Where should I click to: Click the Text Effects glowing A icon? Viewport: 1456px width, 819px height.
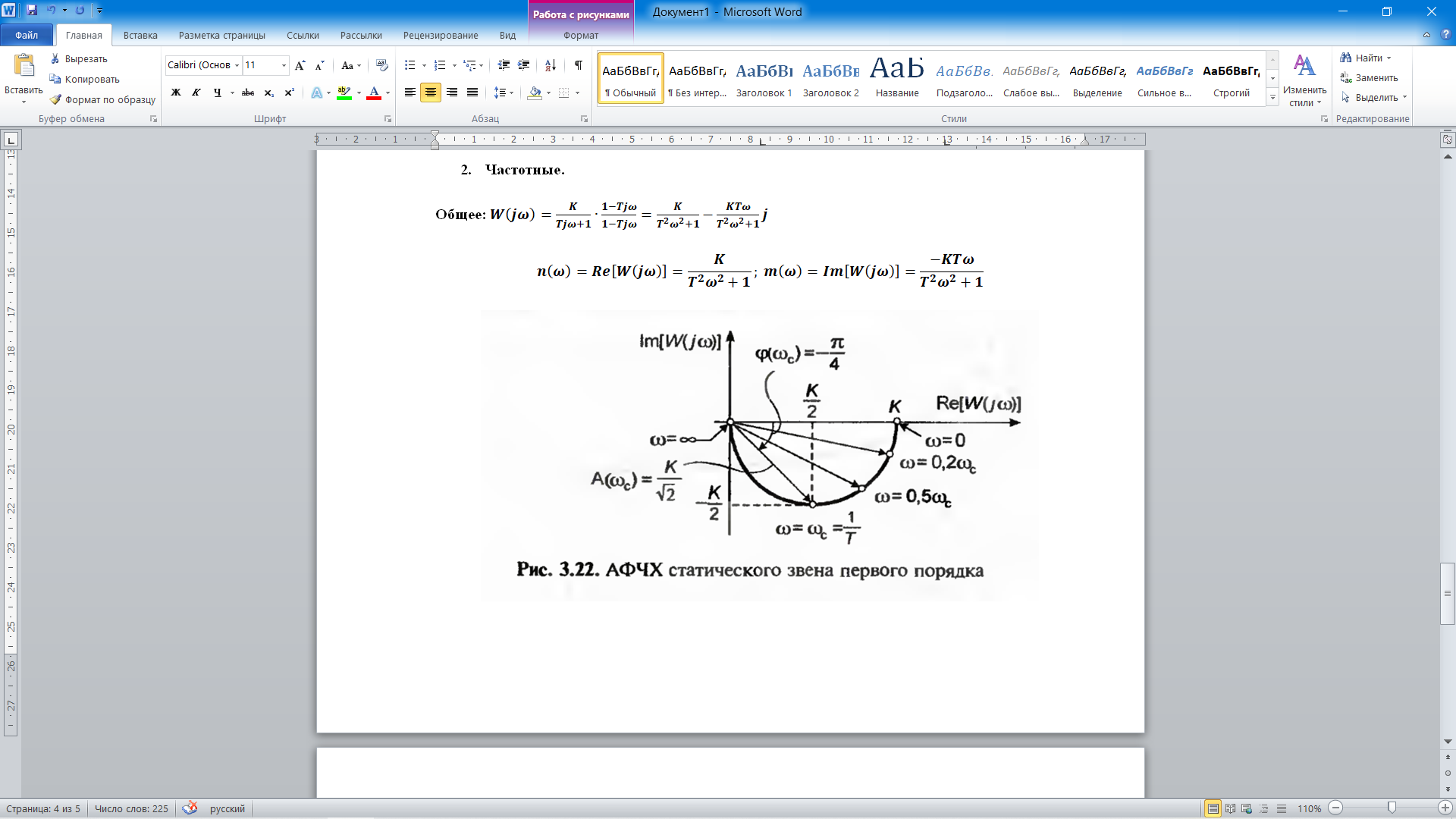pos(316,93)
